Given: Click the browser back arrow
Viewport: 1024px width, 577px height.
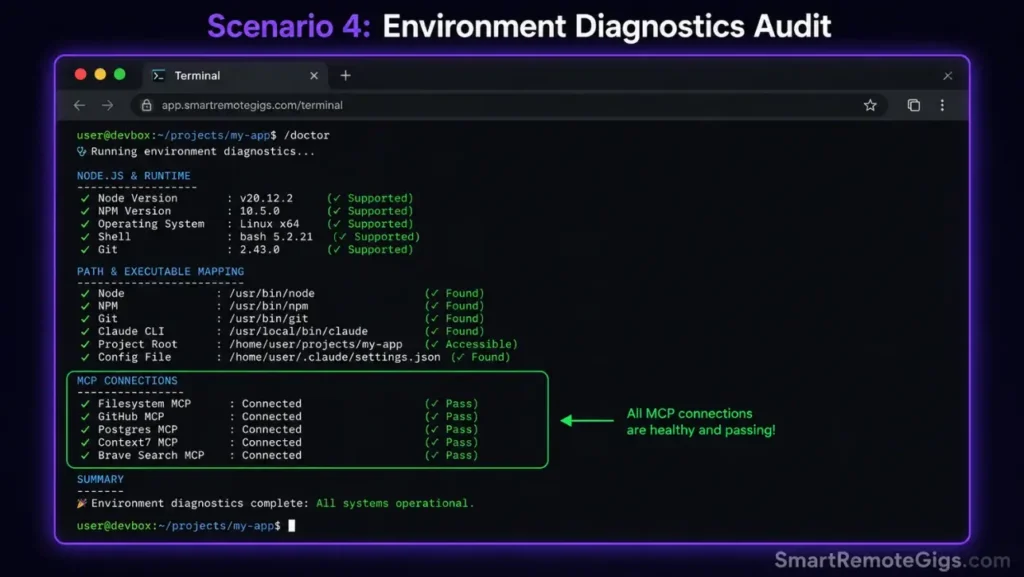Looking at the screenshot, I should pos(80,105).
